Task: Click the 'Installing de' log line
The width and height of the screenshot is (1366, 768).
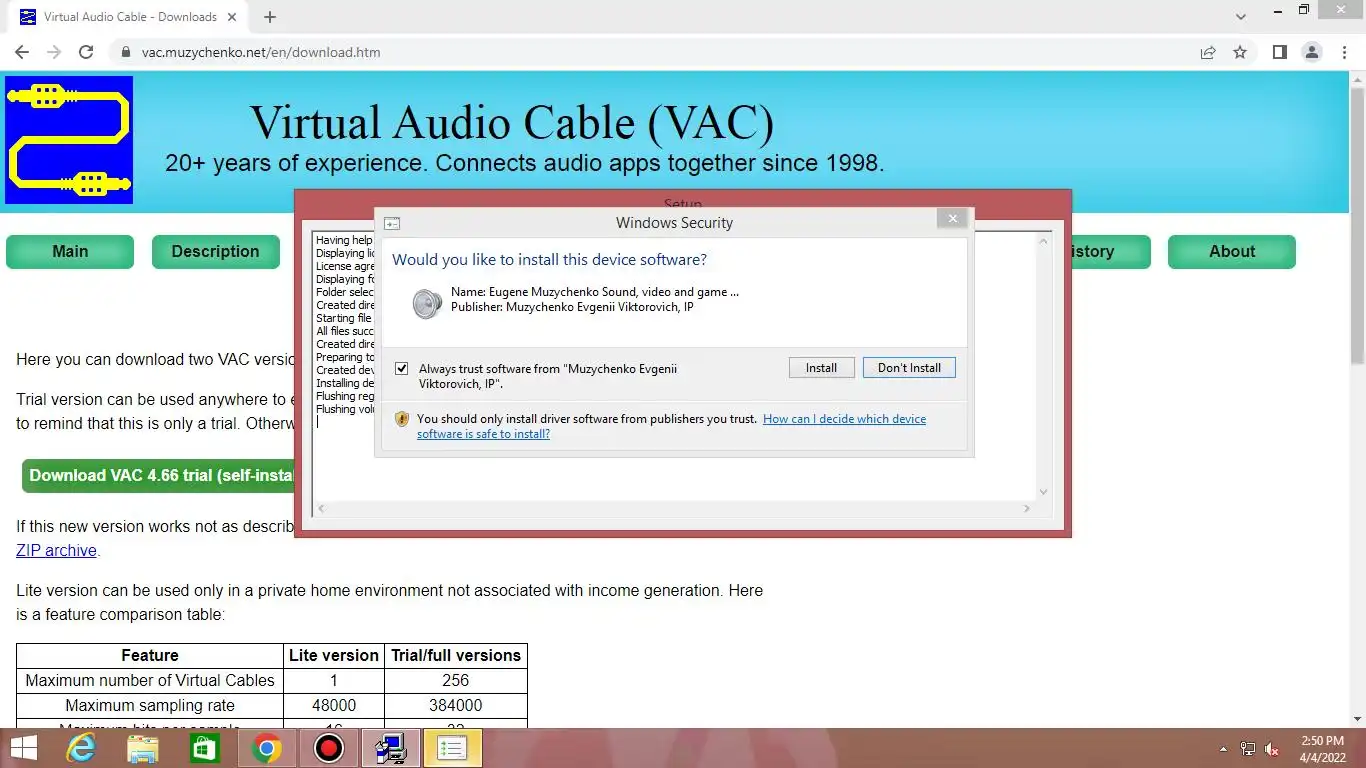Action: 345,383
